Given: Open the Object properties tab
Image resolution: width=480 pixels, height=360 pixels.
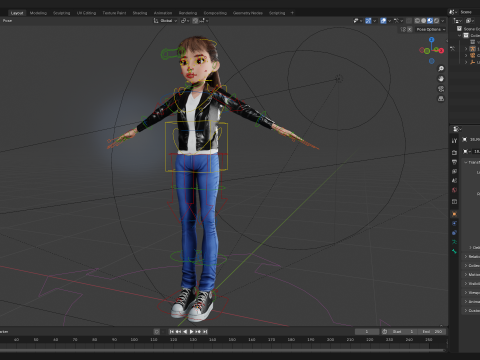Looking at the screenshot, I should [454, 214].
